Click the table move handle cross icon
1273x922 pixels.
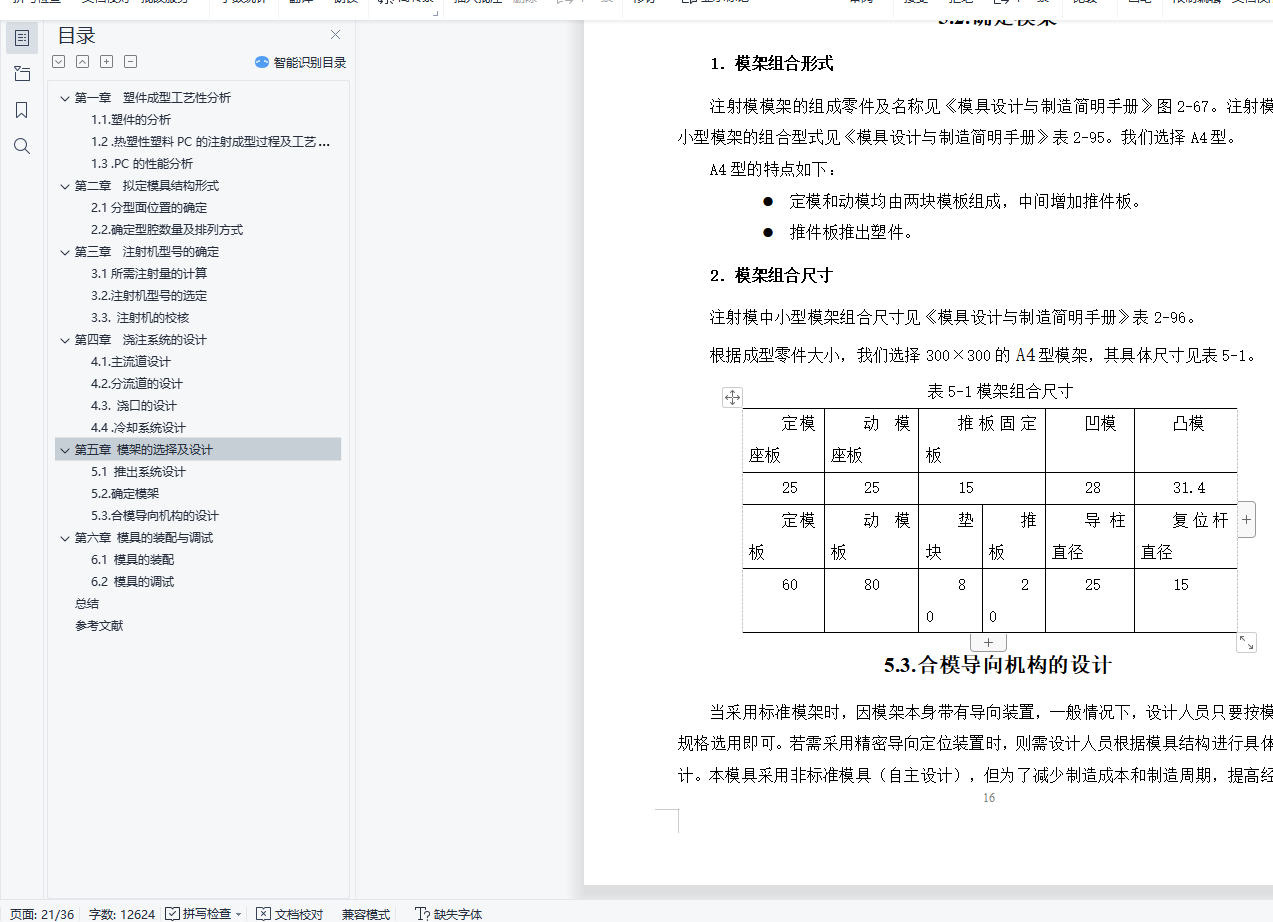tap(732, 398)
